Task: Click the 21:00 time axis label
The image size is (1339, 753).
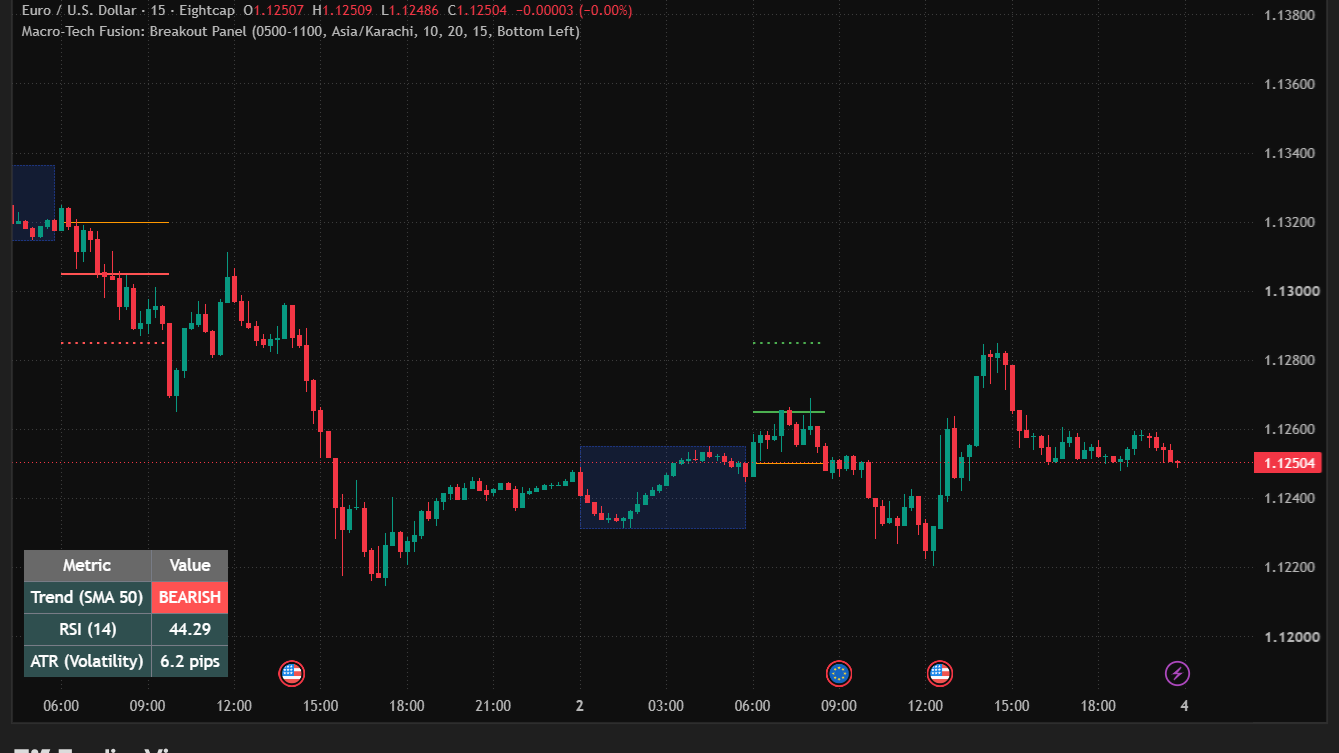Action: [x=493, y=706]
